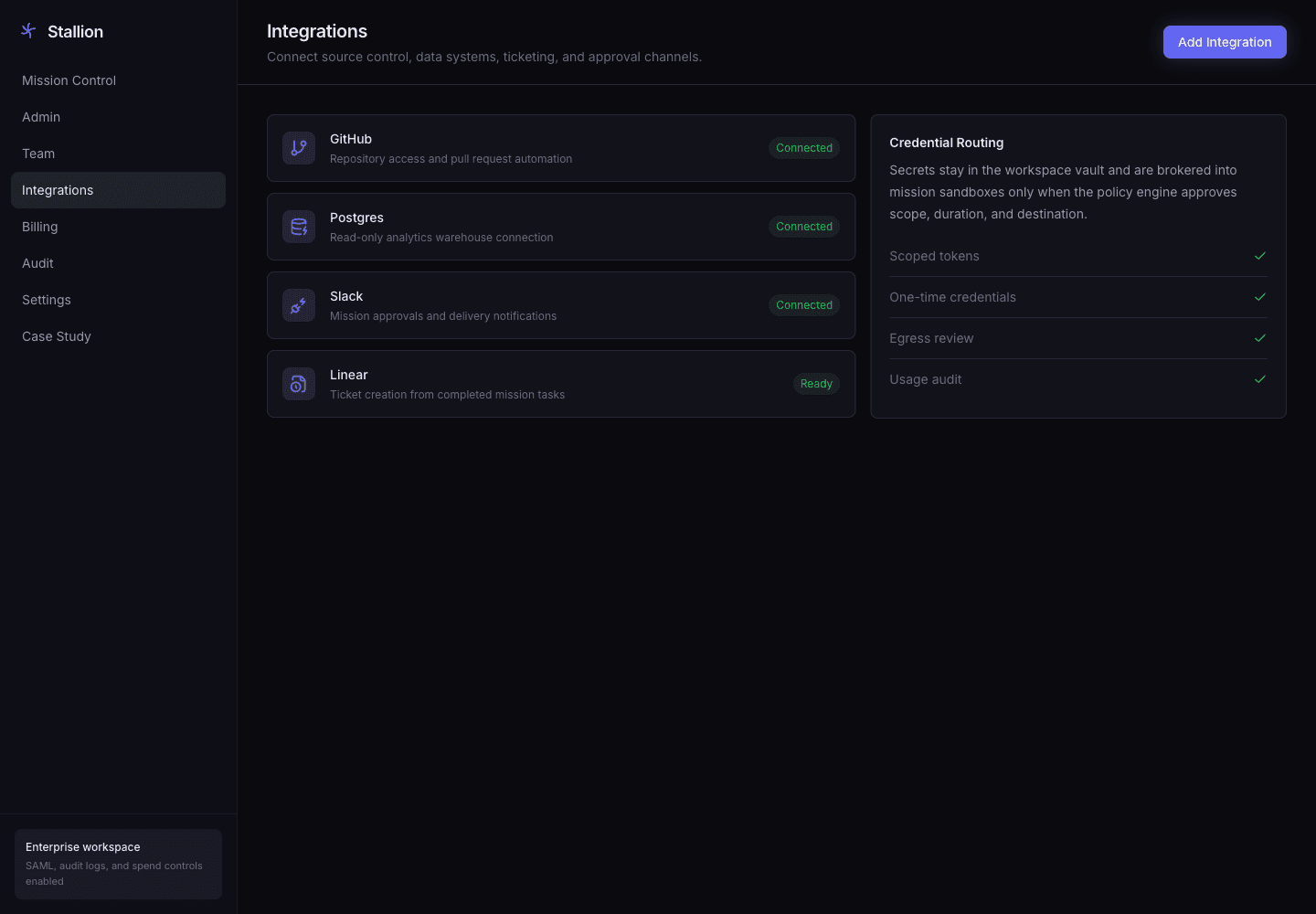The image size is (1316, 914).
Task: Go to the Admin page
Action: [x=118, y=117]
